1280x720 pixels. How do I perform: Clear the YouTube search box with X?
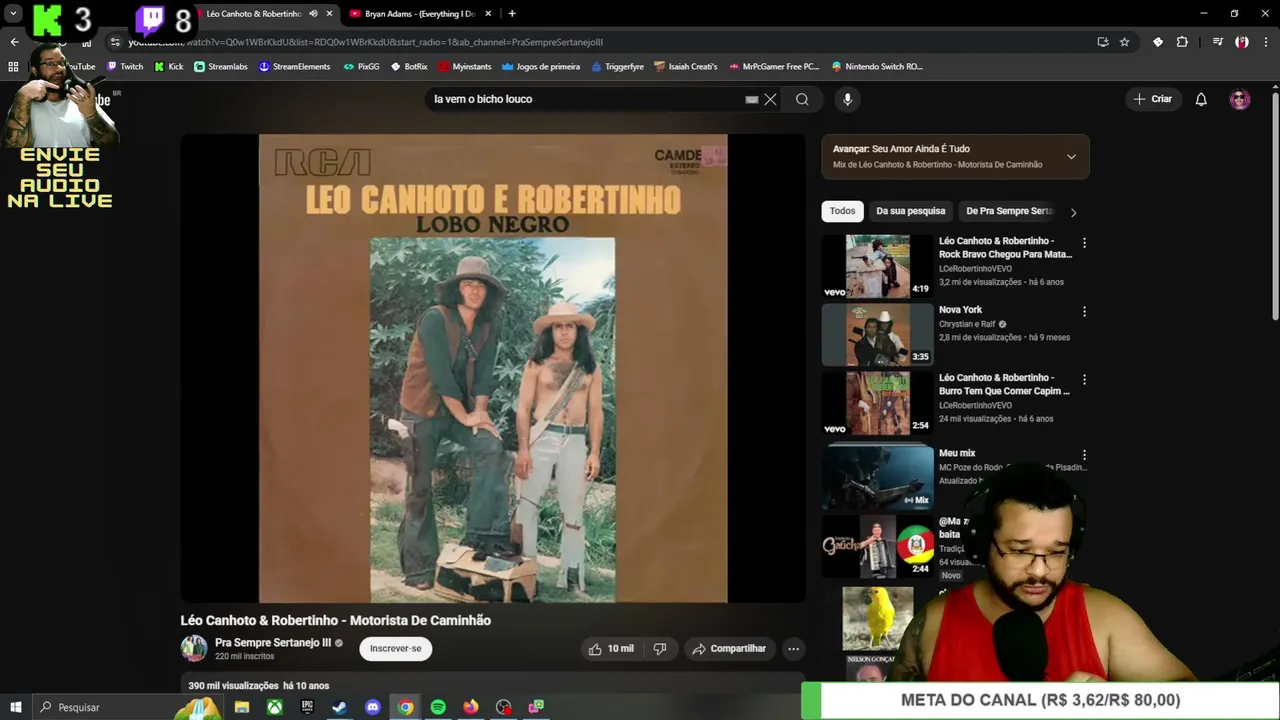(x=770, y=99)
